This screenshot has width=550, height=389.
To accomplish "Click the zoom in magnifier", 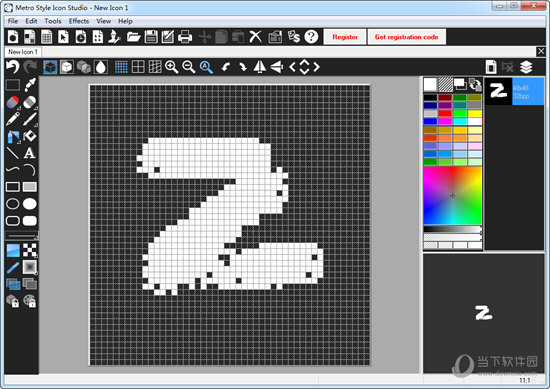I will pyautogui.click(x=172, y=67).
